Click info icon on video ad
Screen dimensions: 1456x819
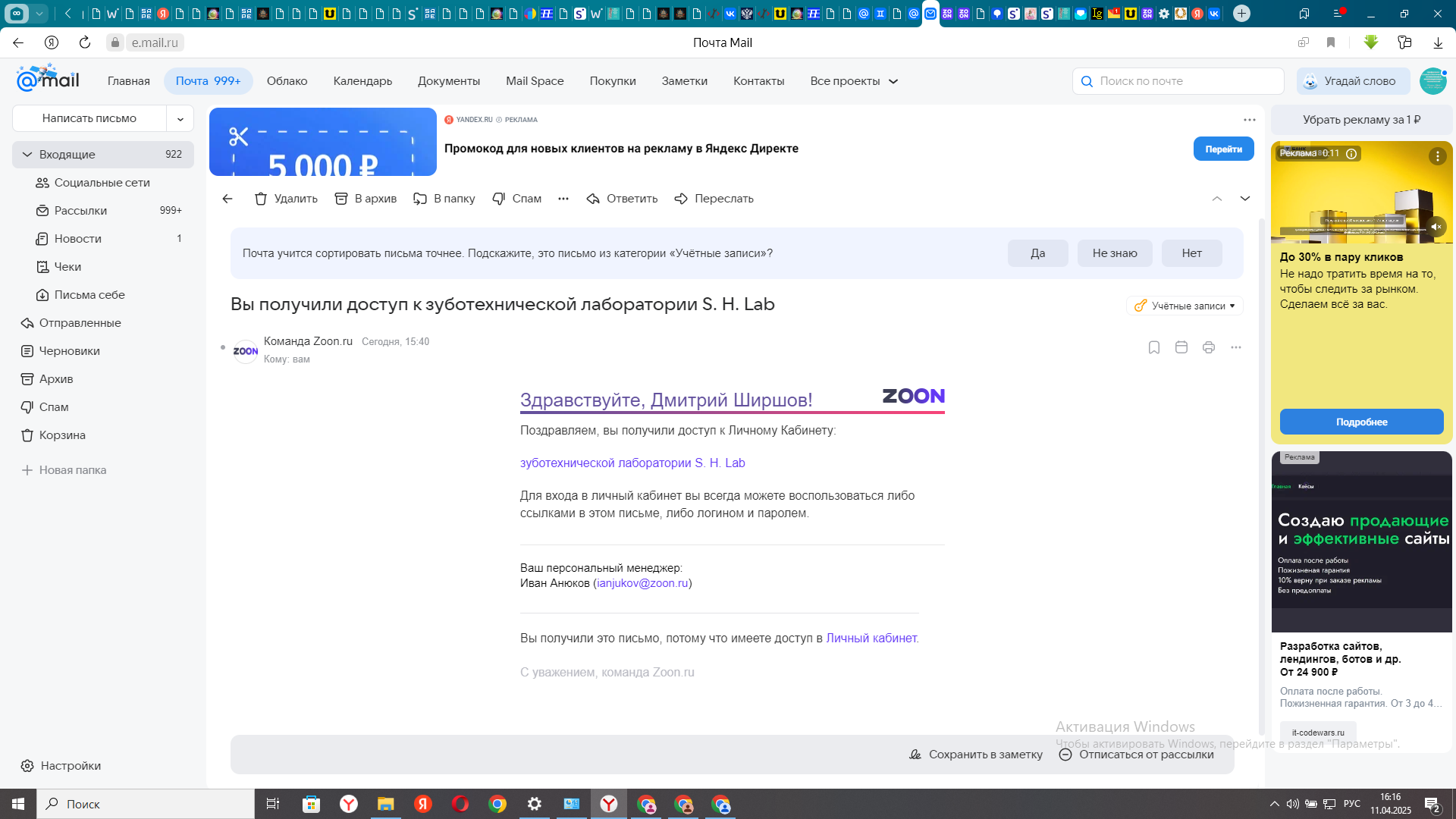click(x=1351, y=154)
